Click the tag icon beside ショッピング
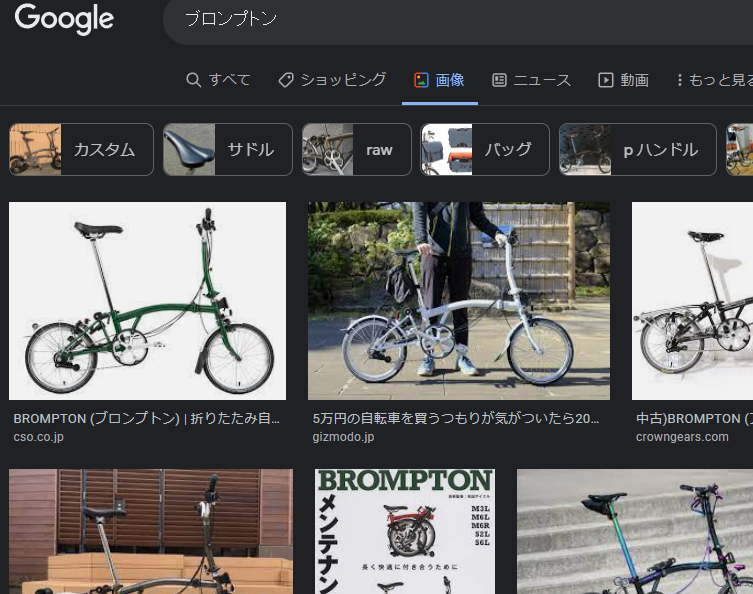This screenshot has height=594, width=753. coord(286,80)
